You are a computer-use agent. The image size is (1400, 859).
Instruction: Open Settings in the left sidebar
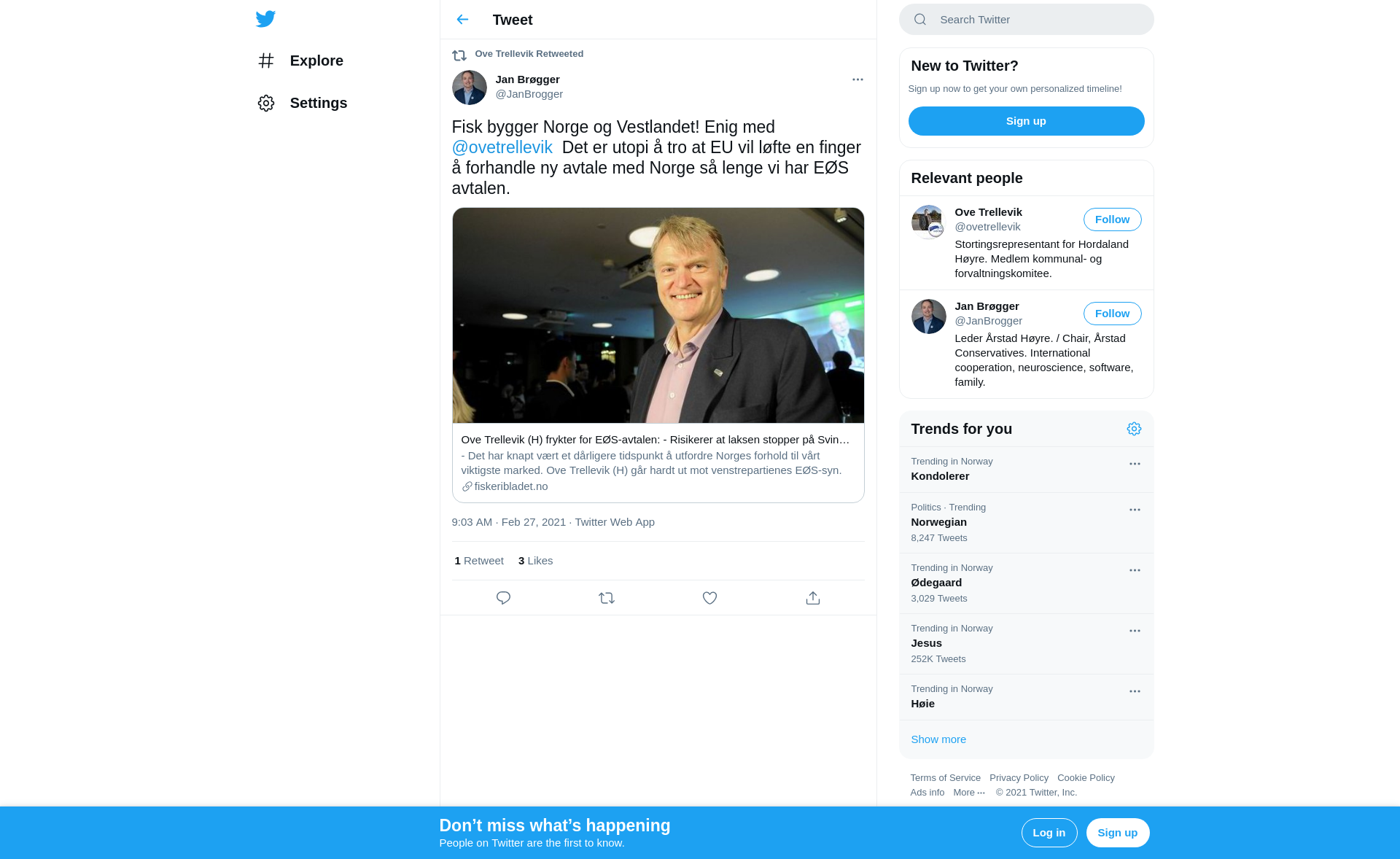tap(318, 103)
